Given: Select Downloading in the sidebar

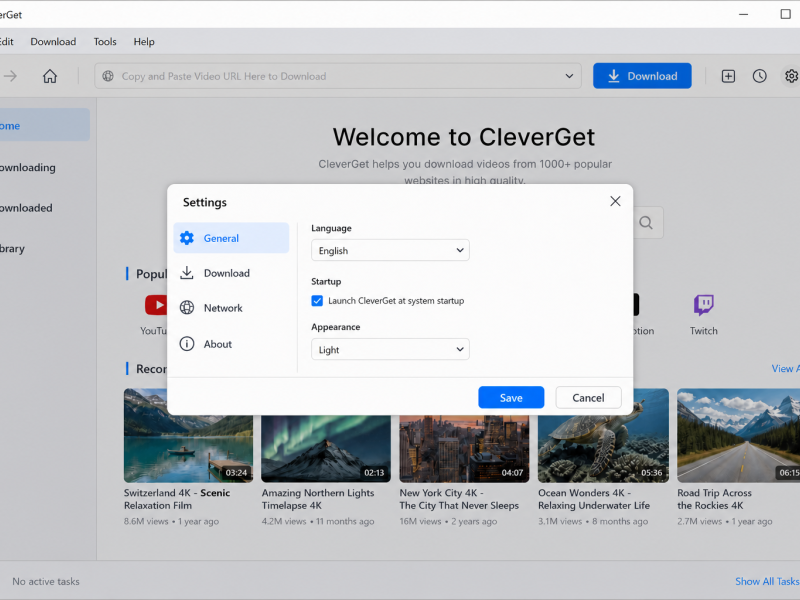Looking at the screenshot, I should [28, 167].
